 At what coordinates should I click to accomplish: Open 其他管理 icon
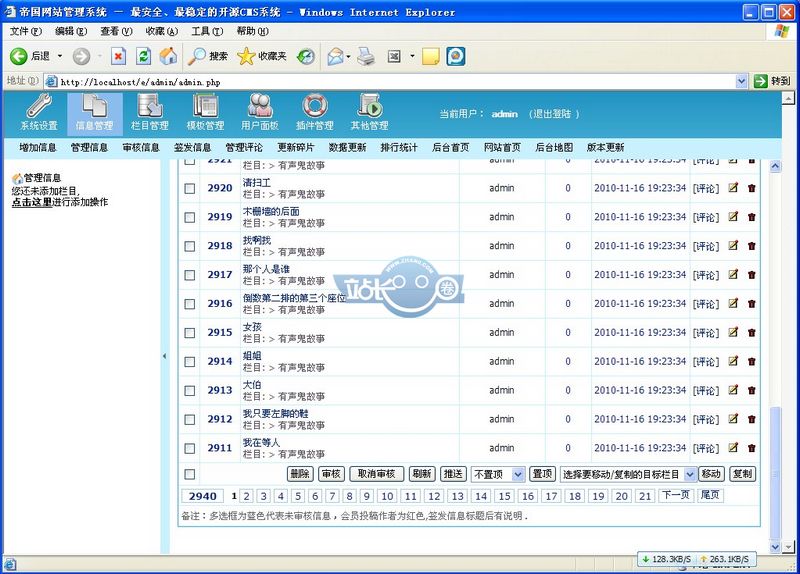(369, 113)
